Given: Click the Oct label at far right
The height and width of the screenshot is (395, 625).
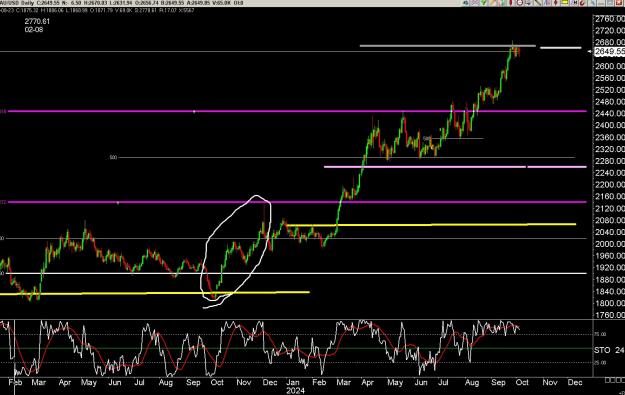Looking at the screenshot, I should tap(522, 382).
